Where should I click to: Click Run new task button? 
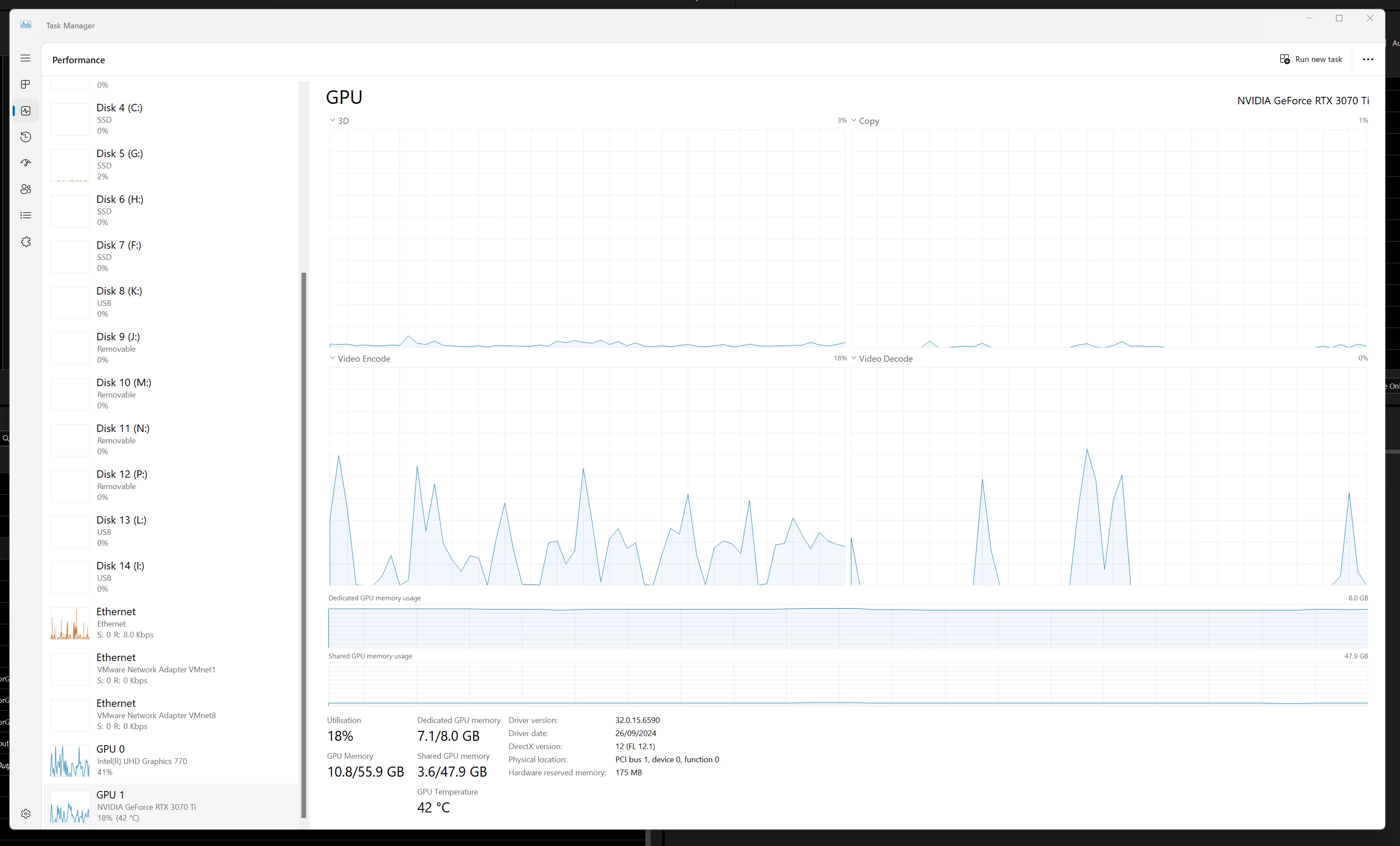(1311, 59)
